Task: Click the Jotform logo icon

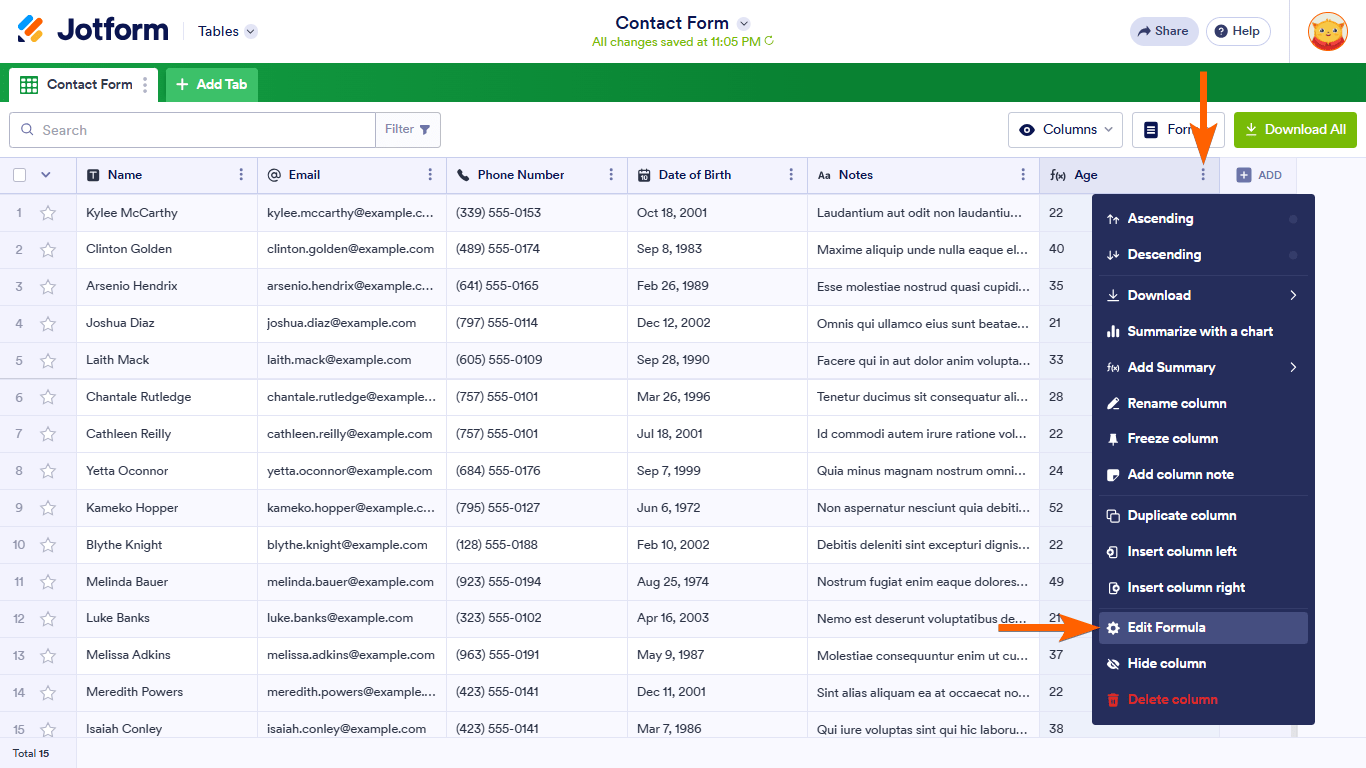Action: pos(31,30)
